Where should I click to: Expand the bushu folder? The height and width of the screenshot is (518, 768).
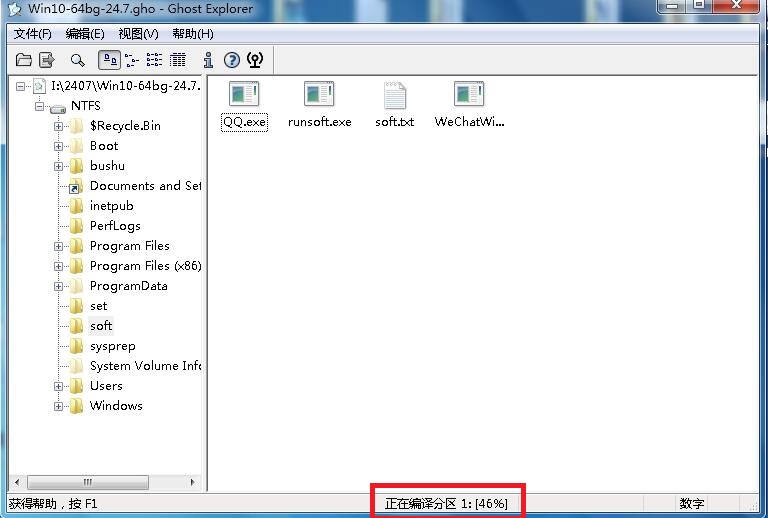(58, 166)
